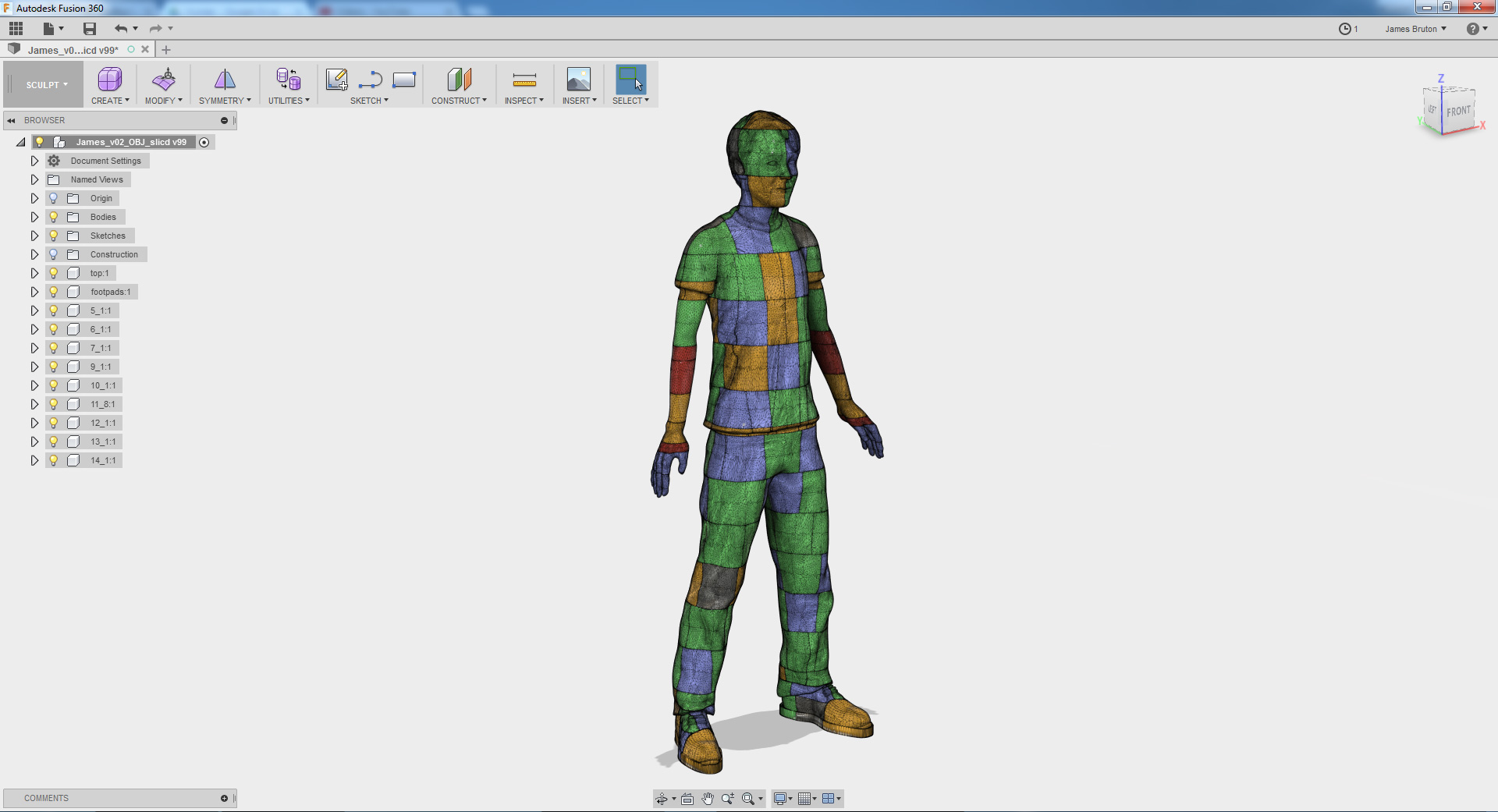The height and width of the screenshot is (812, 1498).
Task: Toggle visibility lightbulb for Bodies folder
Action: tap(54, 217)
